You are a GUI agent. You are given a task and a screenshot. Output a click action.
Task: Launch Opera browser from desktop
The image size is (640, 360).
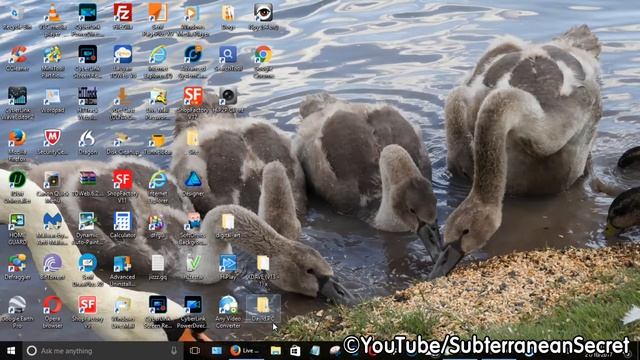(53, 311)
